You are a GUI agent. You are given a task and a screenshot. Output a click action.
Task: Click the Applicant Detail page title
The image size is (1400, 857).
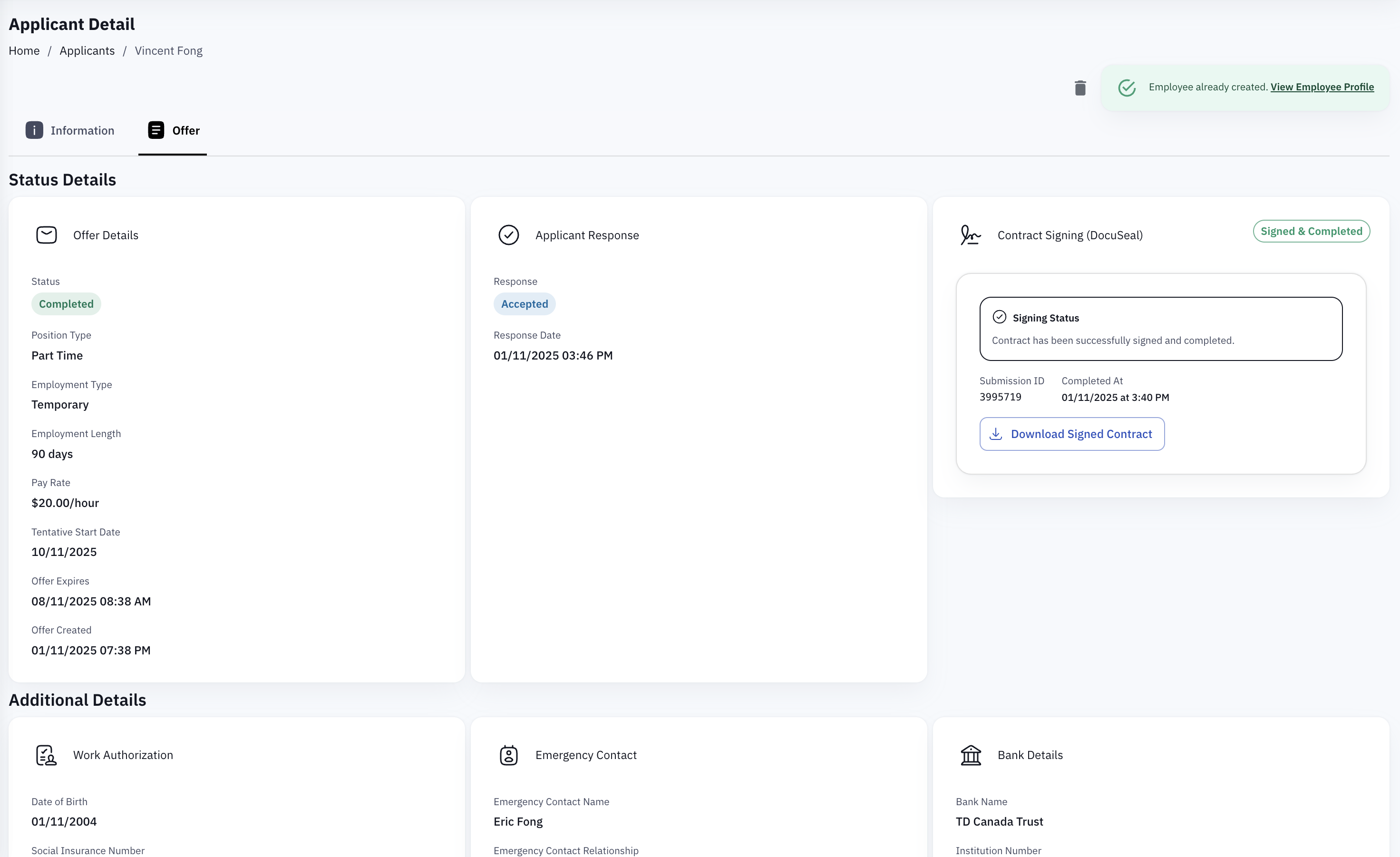click(72, 24)
